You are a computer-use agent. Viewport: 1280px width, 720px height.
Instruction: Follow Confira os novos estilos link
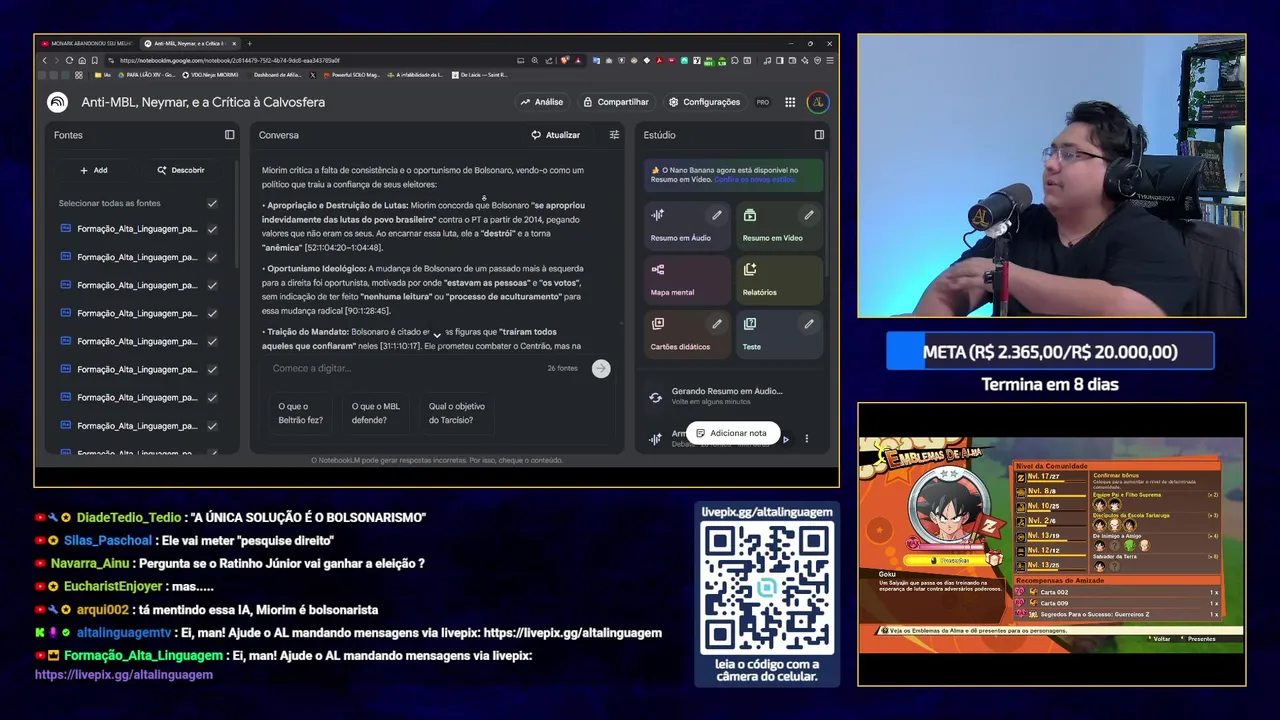755,179
